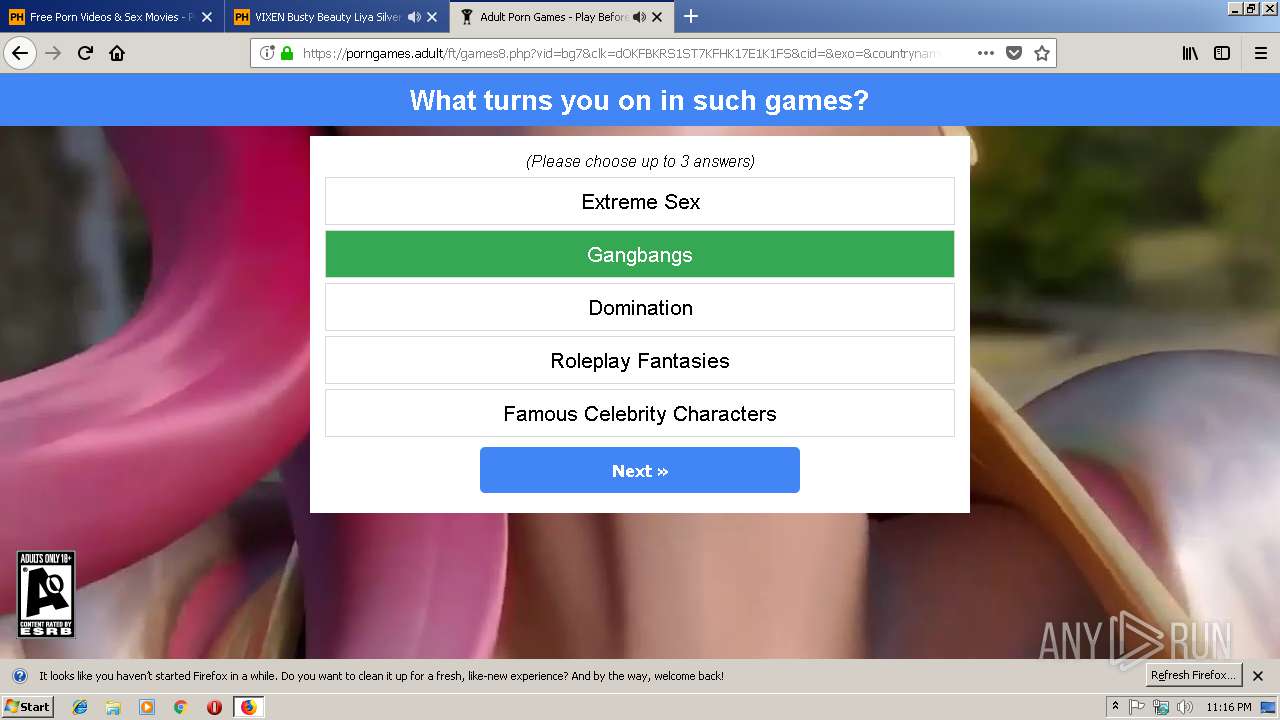Choose the Extreme Sex answer
Viewport: 1280px width, 720px height.
pyautogui.click(x=640, y=201)
